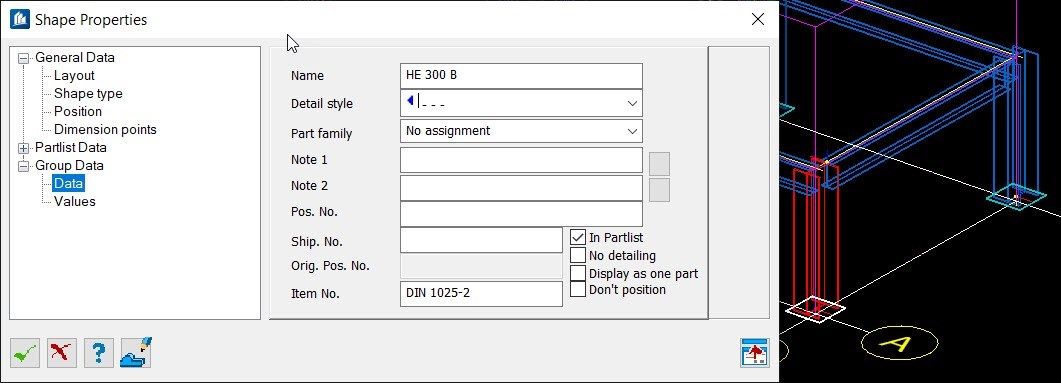Open the Part family dropdown

click(521, 131)
